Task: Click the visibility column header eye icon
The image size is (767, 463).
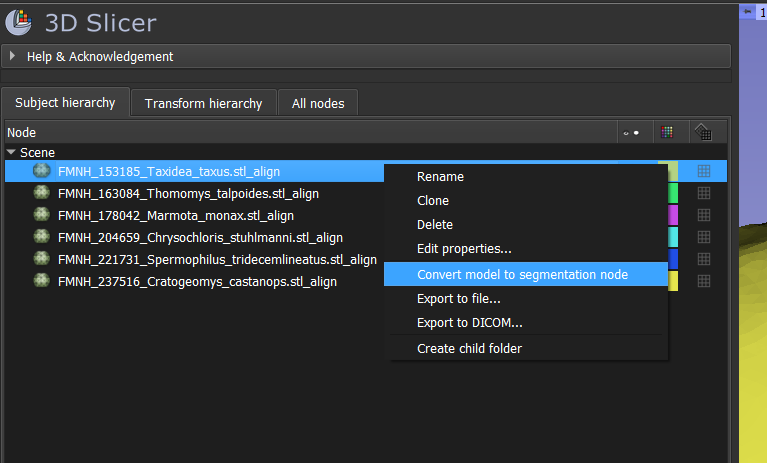Action: [631, 132]
